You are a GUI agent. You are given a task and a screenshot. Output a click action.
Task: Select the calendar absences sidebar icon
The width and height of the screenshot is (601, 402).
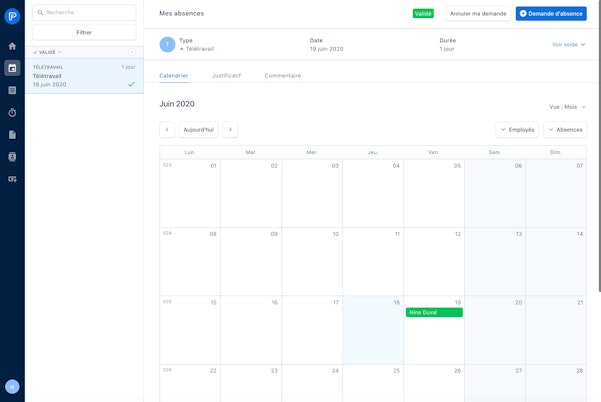pyautogui.click(x=12, y=68)
